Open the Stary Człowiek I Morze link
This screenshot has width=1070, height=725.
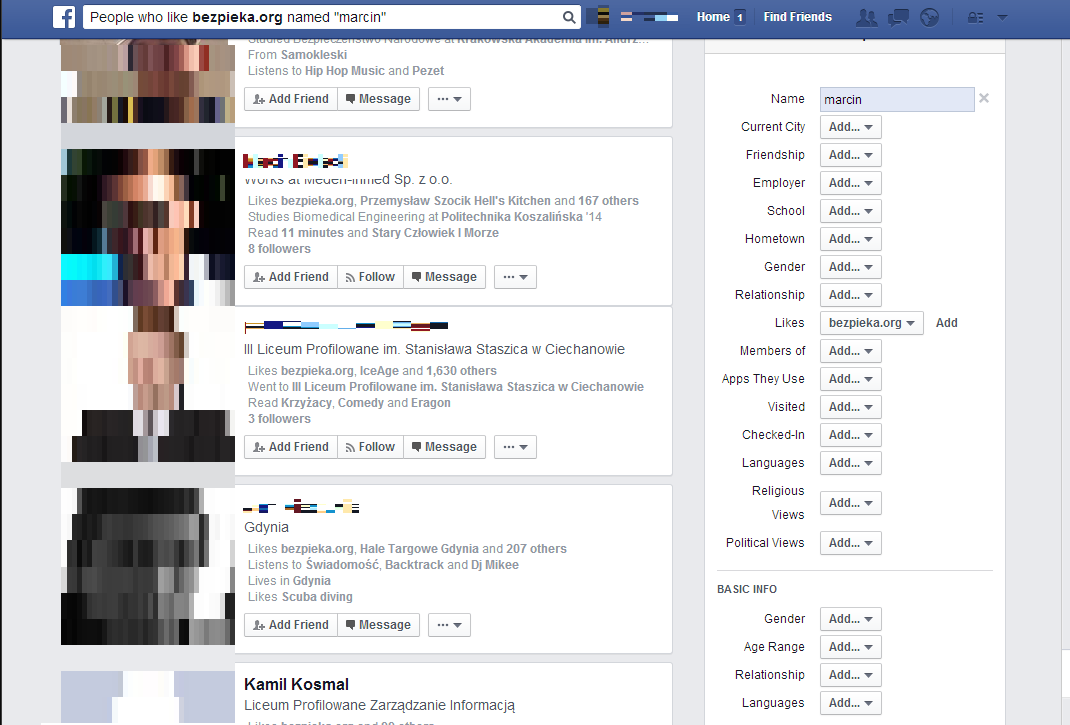pos(435,233)
